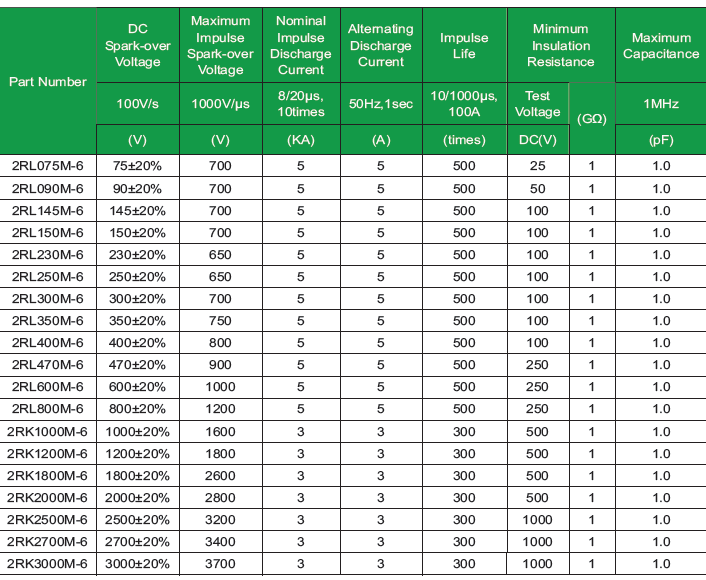Click the Alternating Discharge Current header
This screenshot has height=580, width=706.
(x=381, y=45)
